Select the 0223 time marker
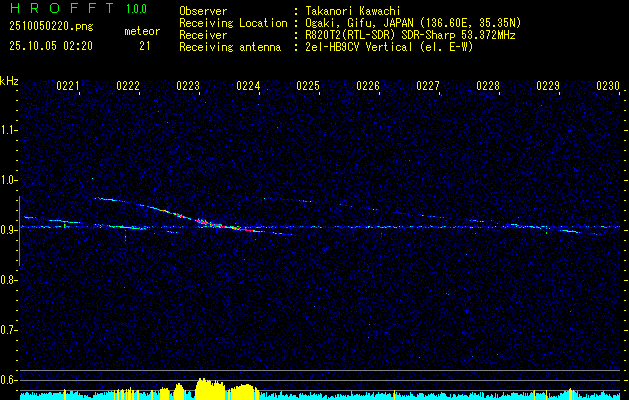 [188, 87]
